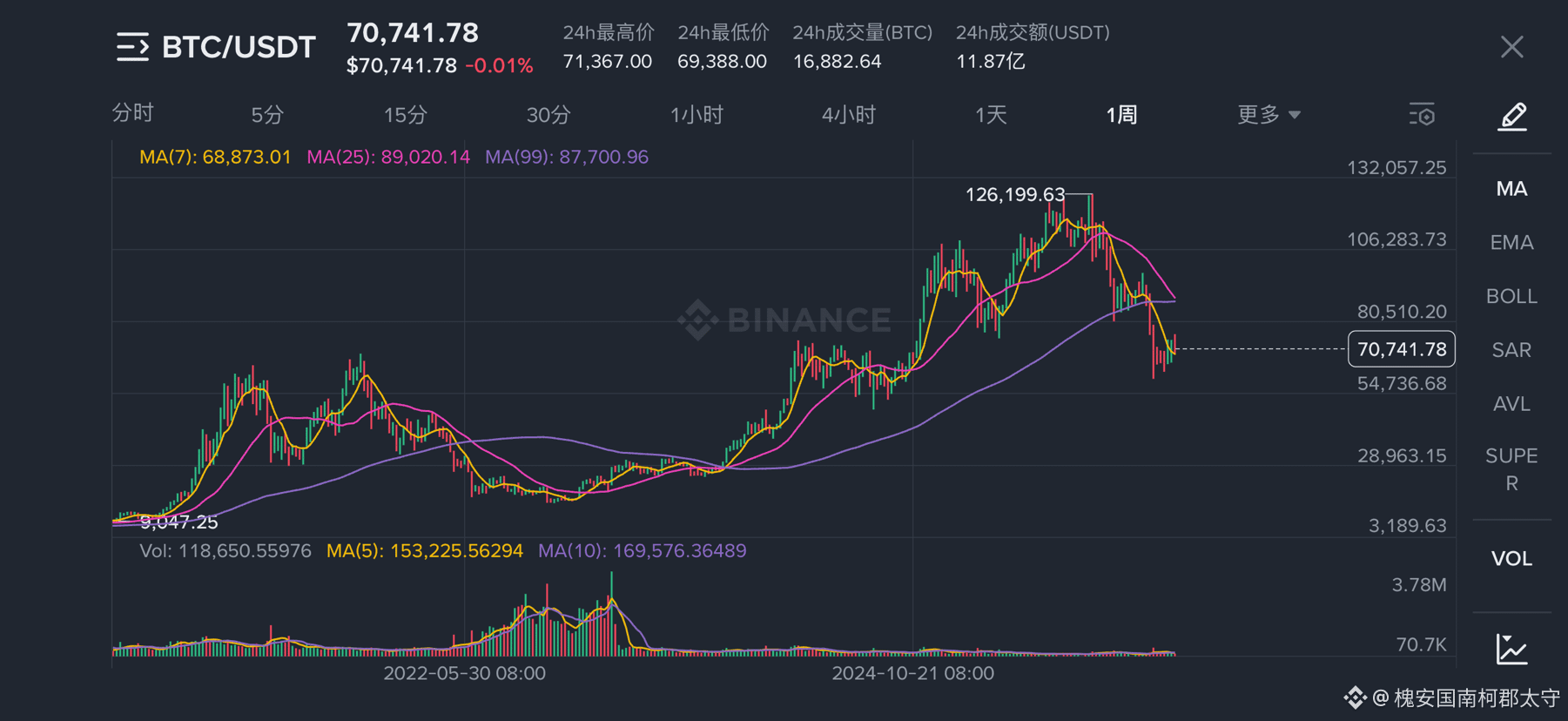Toggle the SAR indicator

tap(1511, 350)
